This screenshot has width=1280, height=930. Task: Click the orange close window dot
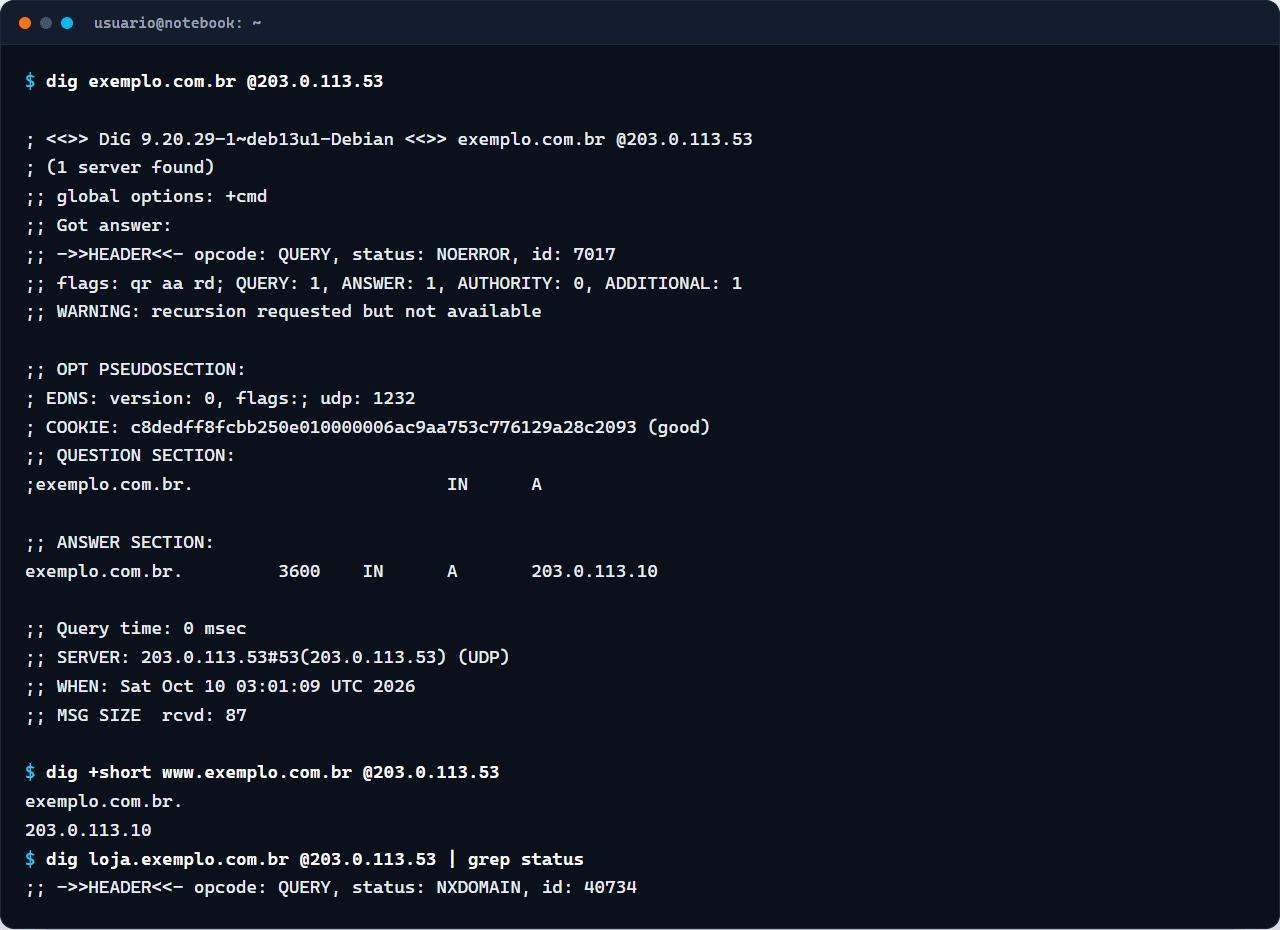coord(25,23)
